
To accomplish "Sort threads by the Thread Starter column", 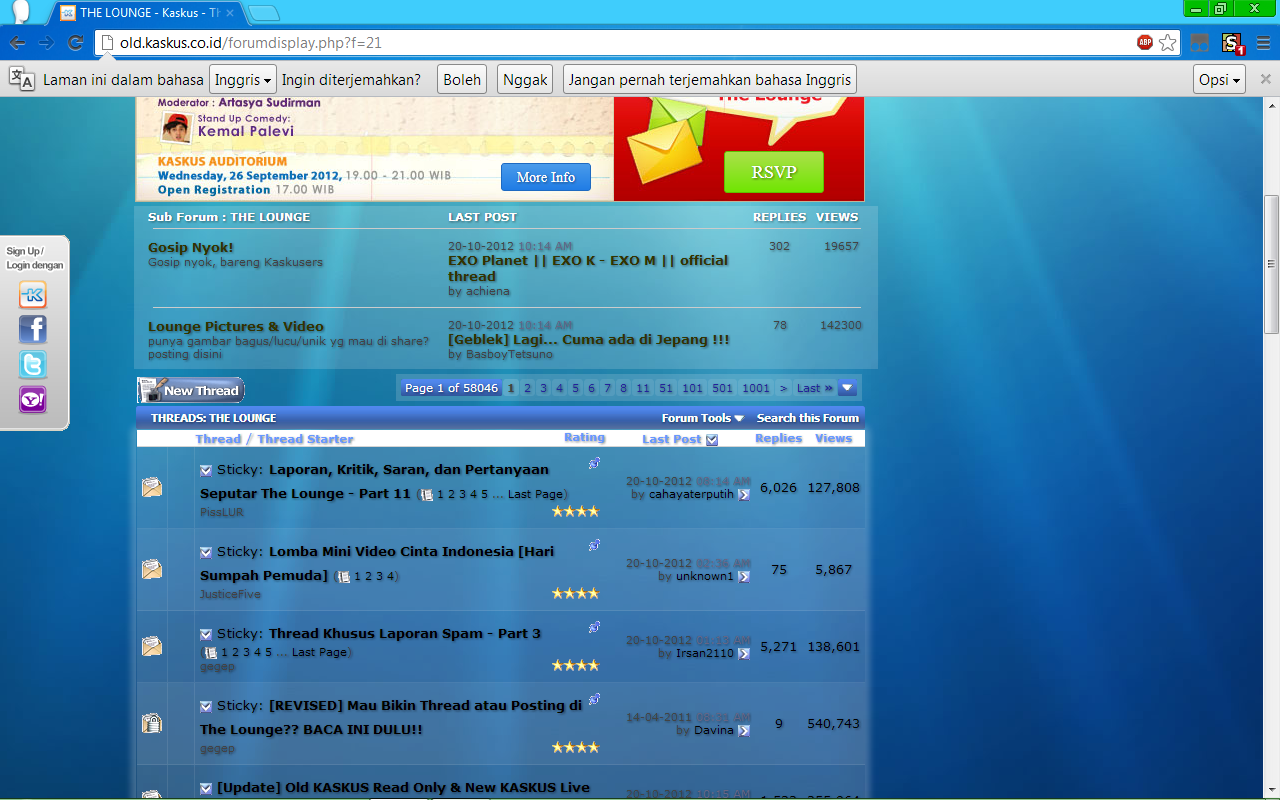I will 305,439.
